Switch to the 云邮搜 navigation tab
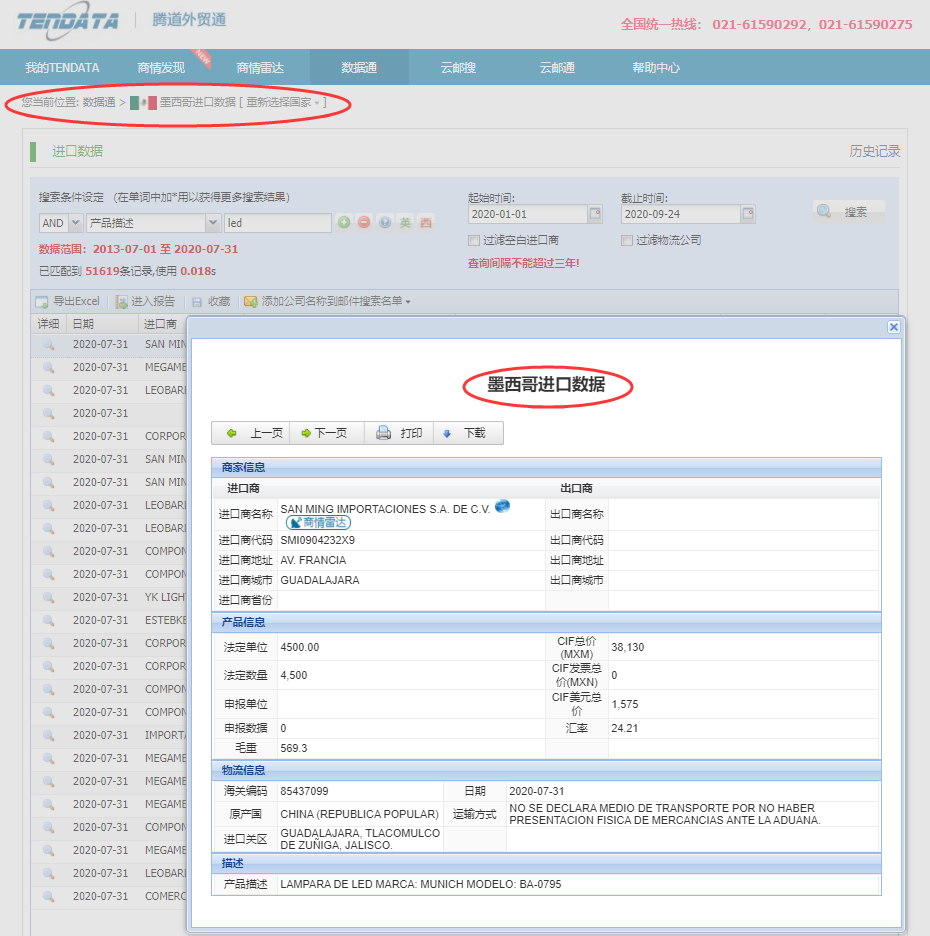Screen dimensions: 930x936 [x=458, y=68]
